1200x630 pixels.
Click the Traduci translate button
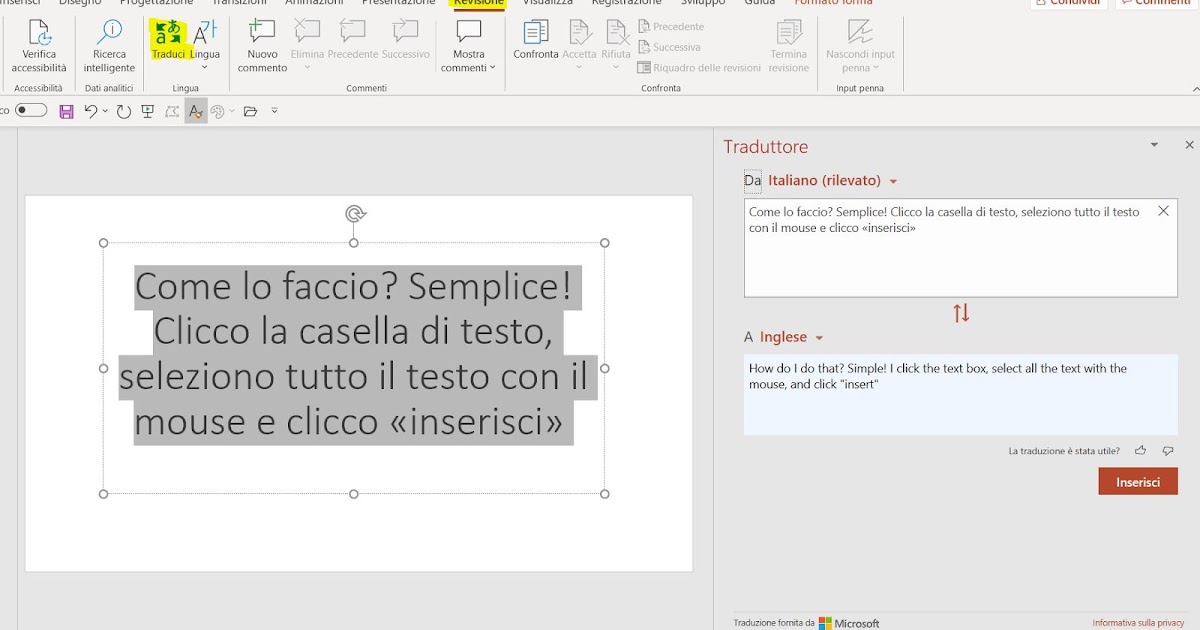[x=169, y=40]
